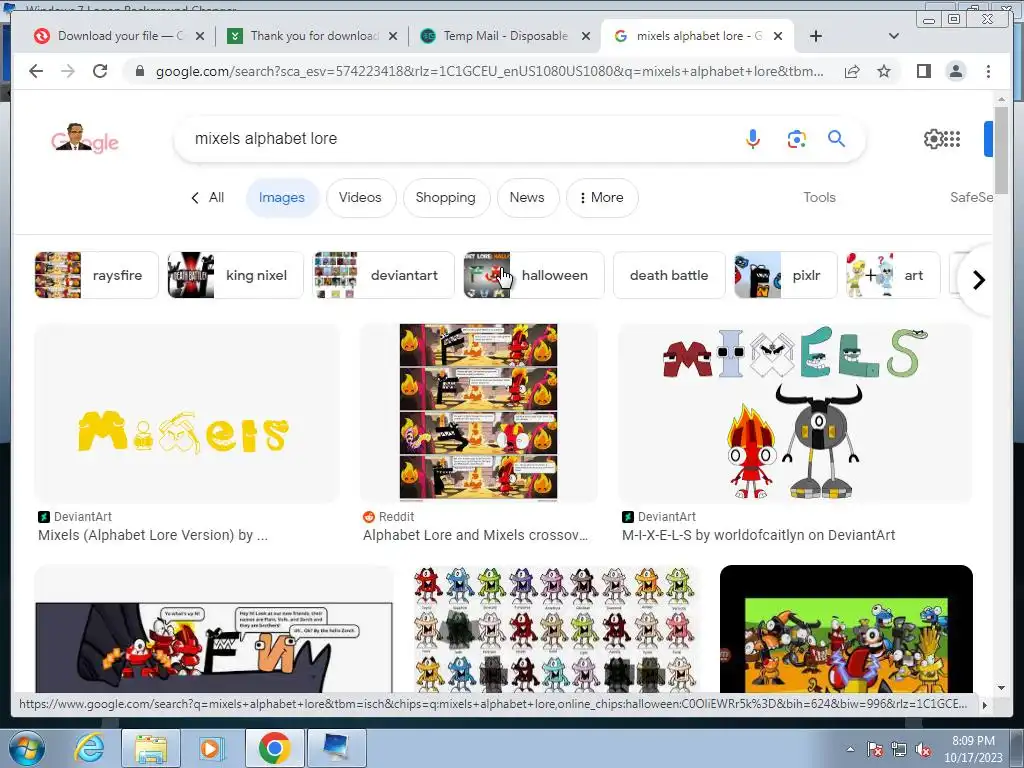The width and height of the screenshot is (1024, 768).
Task: Filter images by halloween chip
Action: [534, 275]
